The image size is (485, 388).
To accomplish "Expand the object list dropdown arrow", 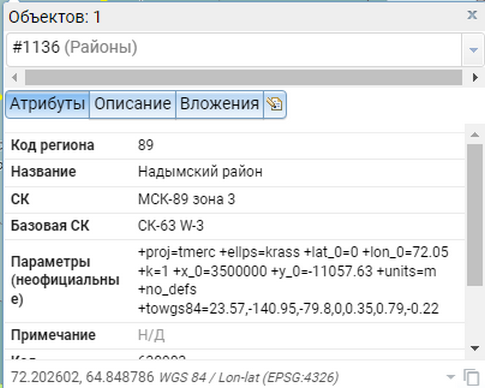I will click(473, 50).
